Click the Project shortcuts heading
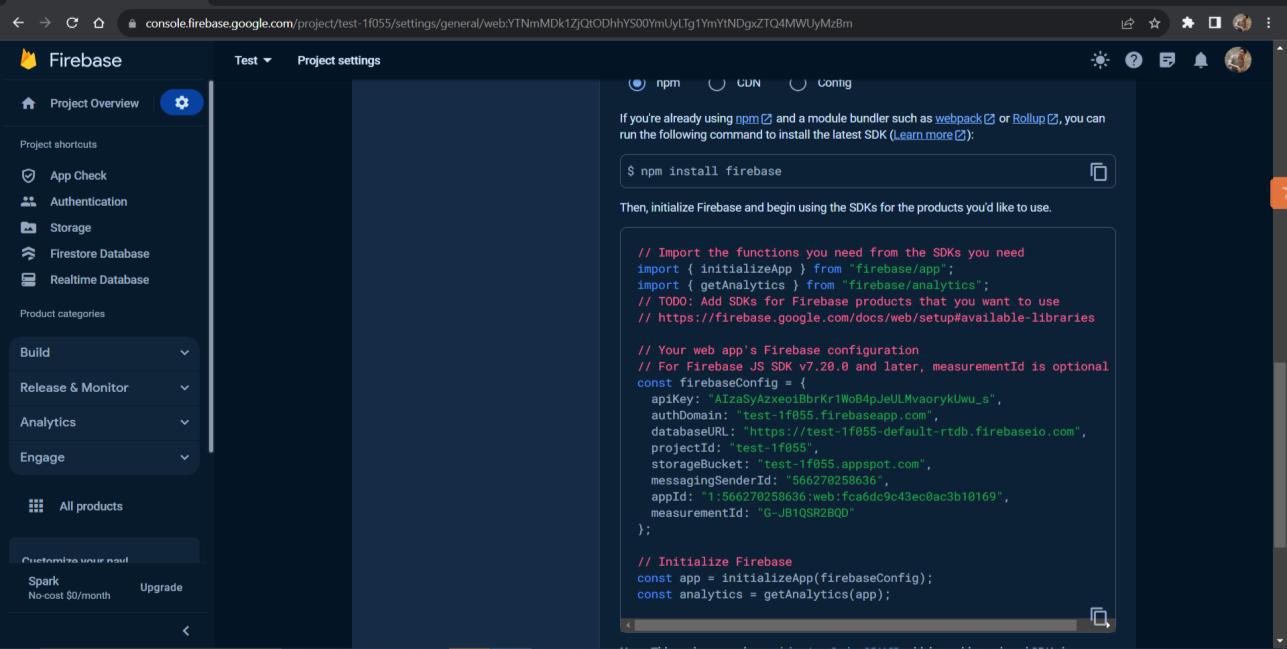 pyautogui.click(x=58, y=144)
